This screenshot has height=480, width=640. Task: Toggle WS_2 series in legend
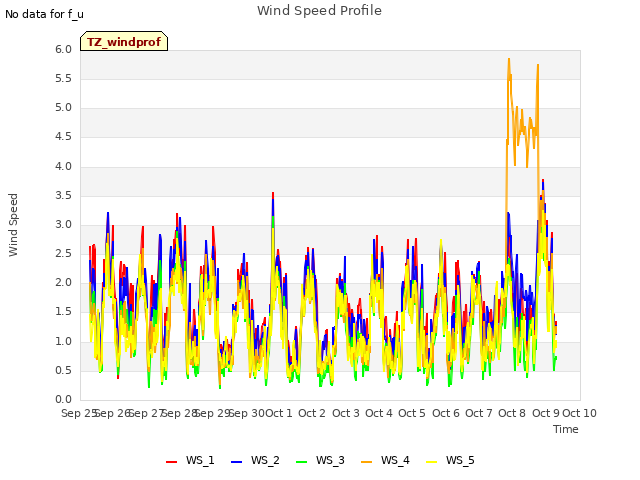[255, 460]
